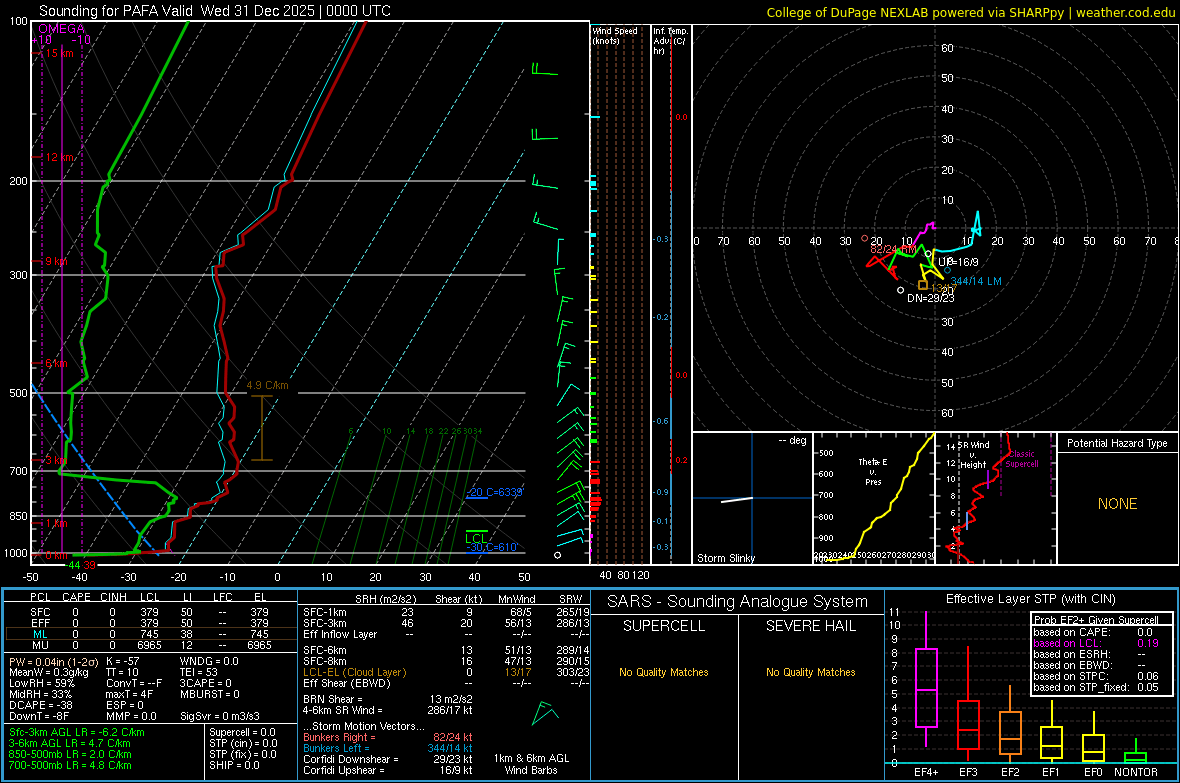Click the 'SFC-1km' shear row label
This screenshot has width=1180, height=783.
pos(324,612)
